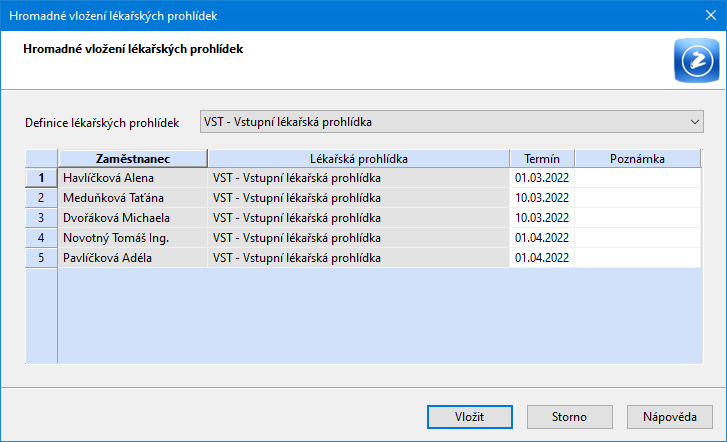Close the Hromadné vložení dialog window
This screenshot has height=442, width=727.
pos(711,15)
